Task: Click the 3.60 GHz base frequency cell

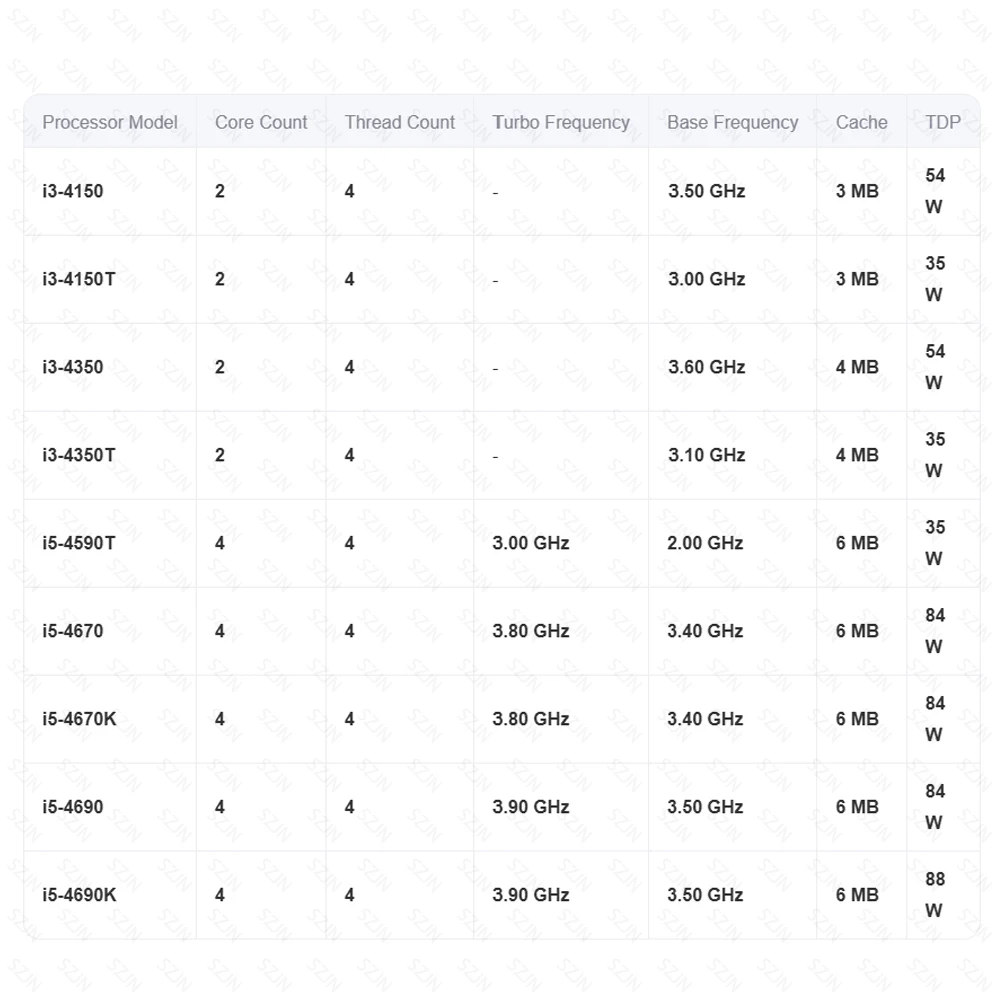Action: [x=706, y=367]
